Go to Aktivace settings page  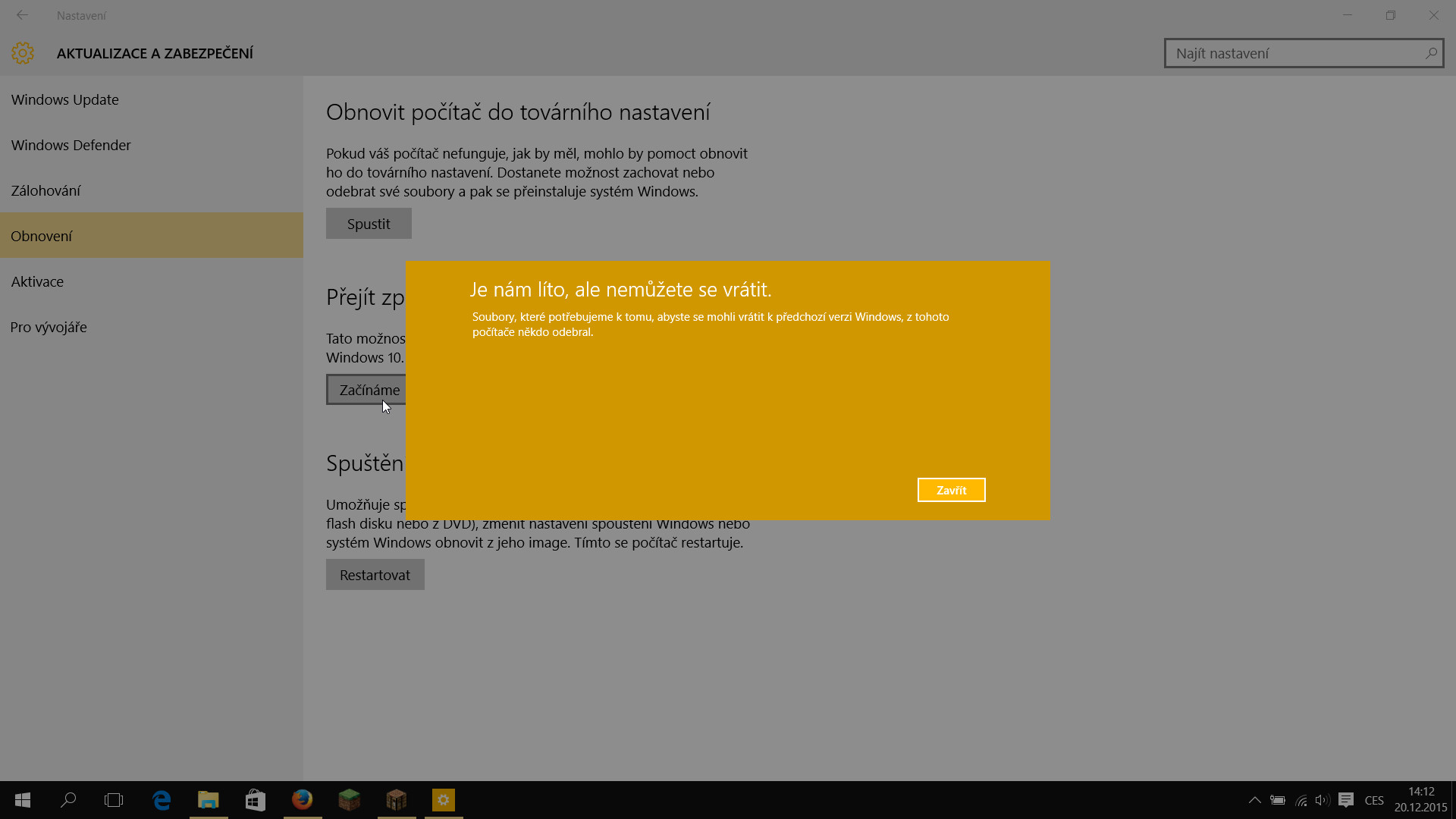[37, 281]
